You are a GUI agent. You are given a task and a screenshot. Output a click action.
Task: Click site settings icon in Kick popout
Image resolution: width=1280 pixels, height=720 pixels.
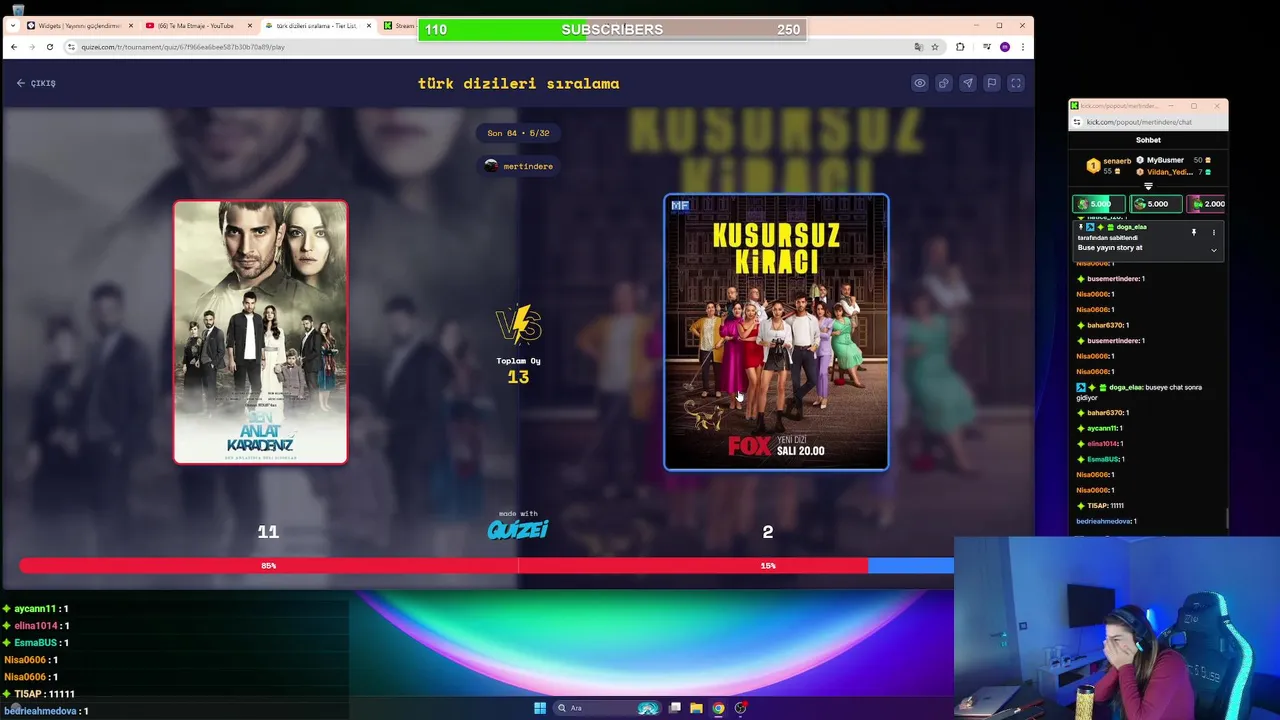(1077, 122)
